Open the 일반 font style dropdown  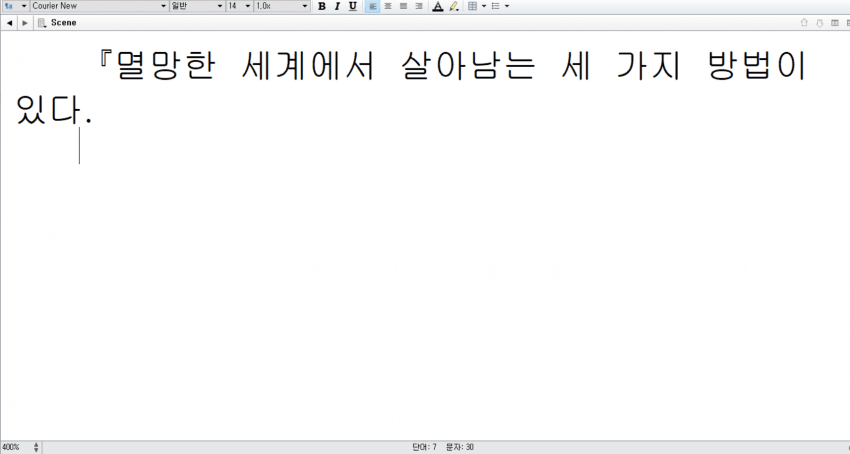[x=196, y=6]
